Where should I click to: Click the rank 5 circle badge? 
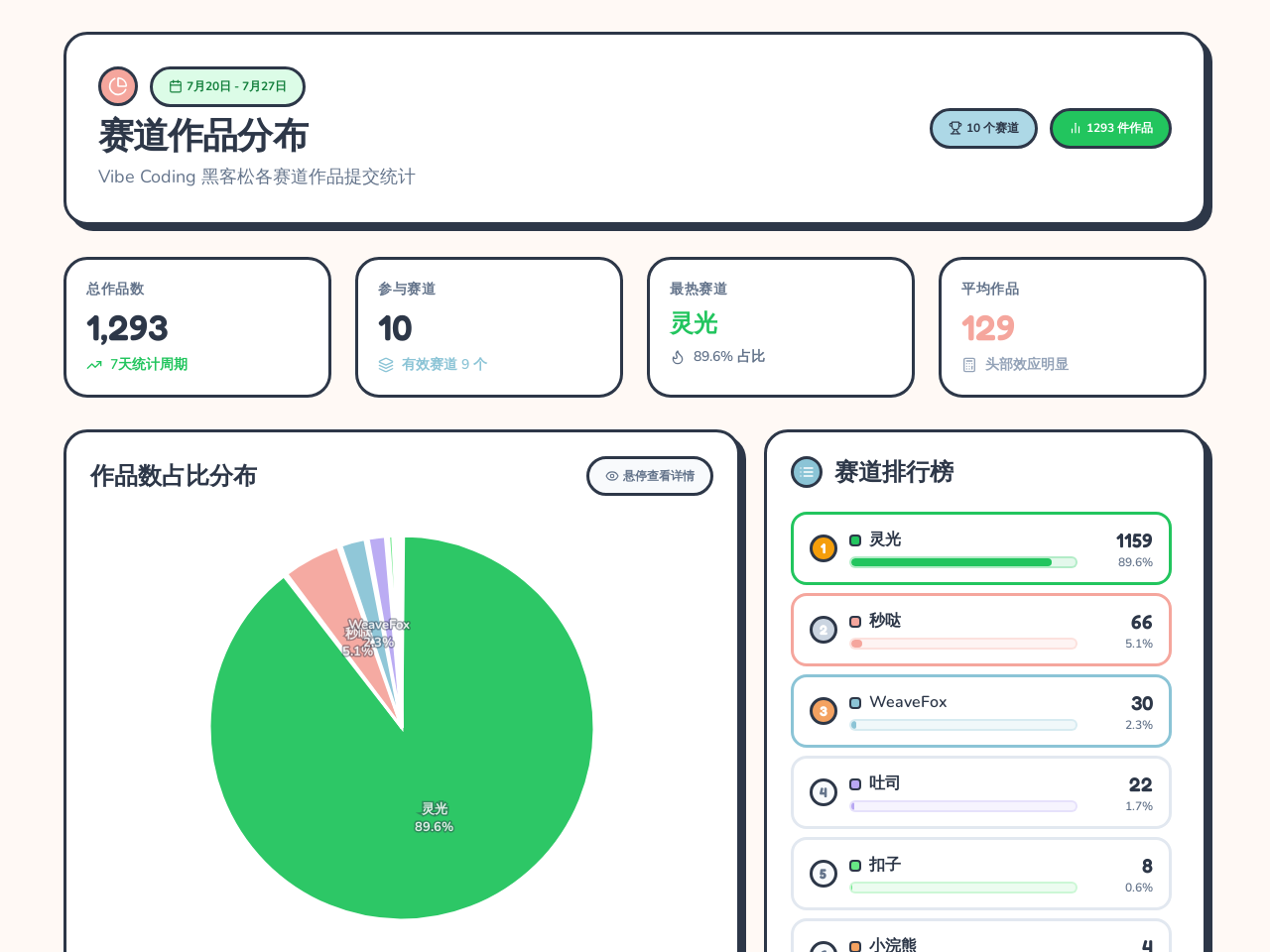tap(824, 874)
